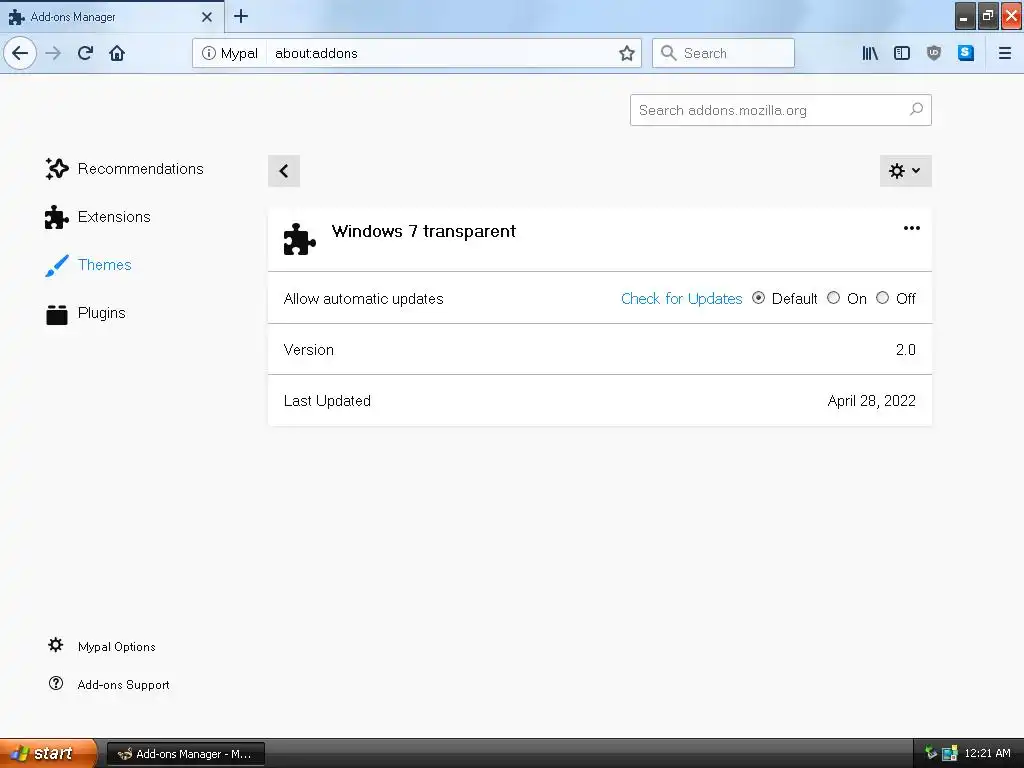This screenshot has height=768, width=1024.
Task: Click the Windows 7 transparent title
Action: pyautogui.click(x=423, y=231)
